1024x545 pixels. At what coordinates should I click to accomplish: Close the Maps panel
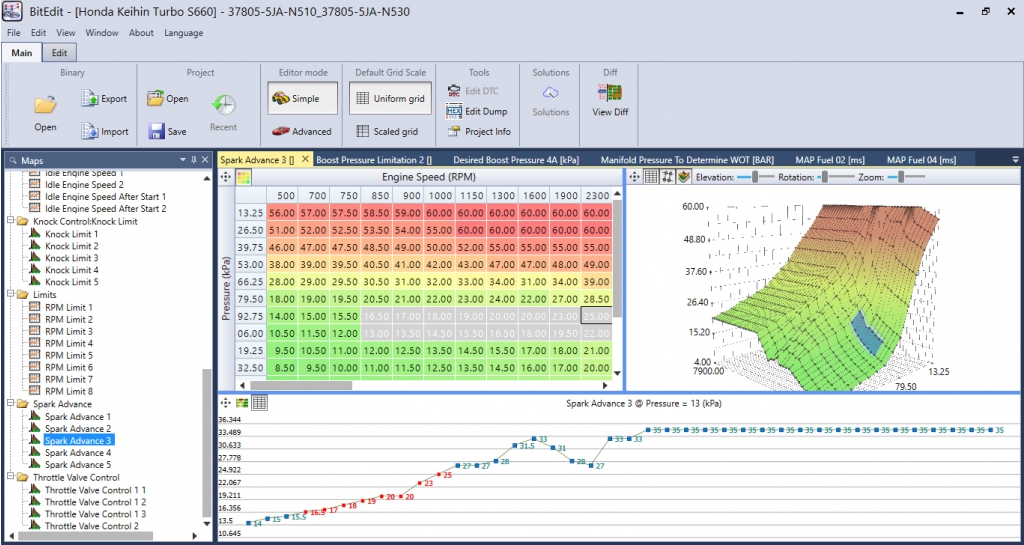tap(205, 159)
